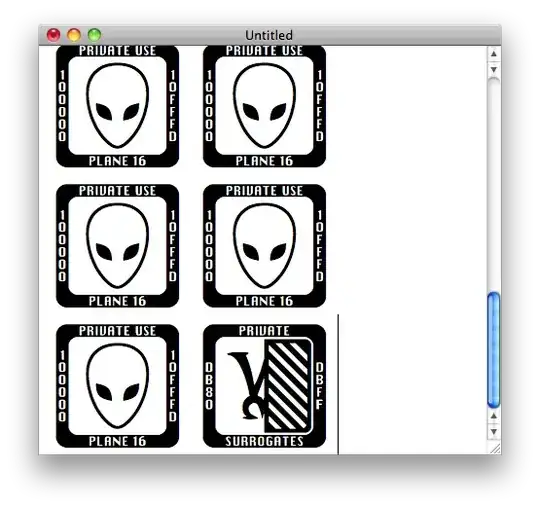Zoom the window using the green button
The height and width of the screenshot is (508, 540).
(x=94, y=35)
